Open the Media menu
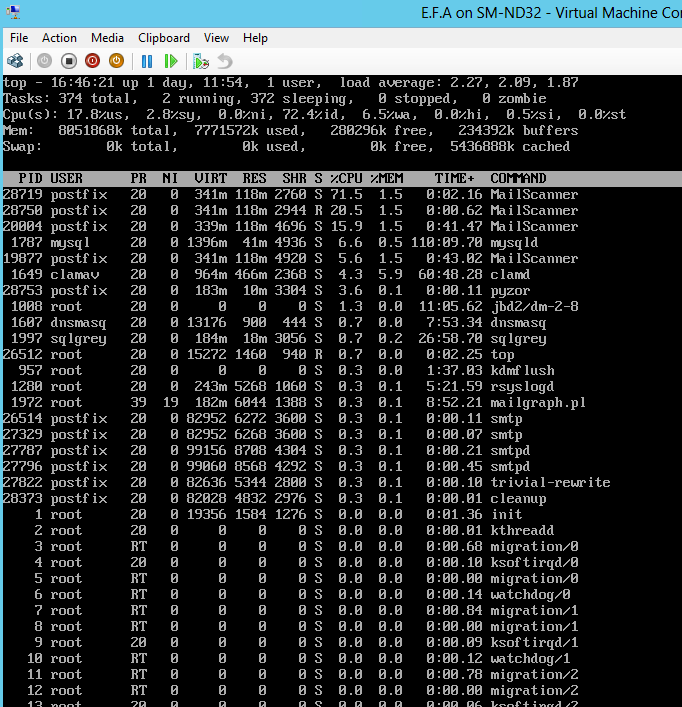 (x=107, y=37)
